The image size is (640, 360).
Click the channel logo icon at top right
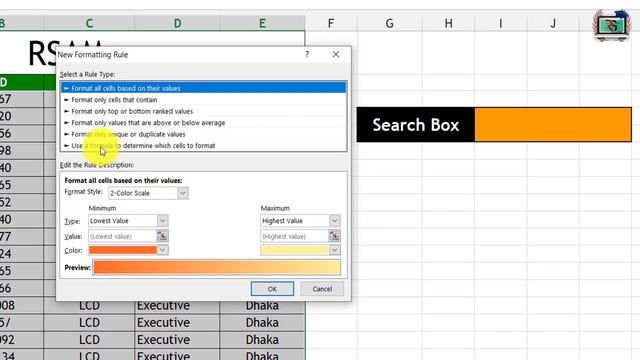point(611,25)
